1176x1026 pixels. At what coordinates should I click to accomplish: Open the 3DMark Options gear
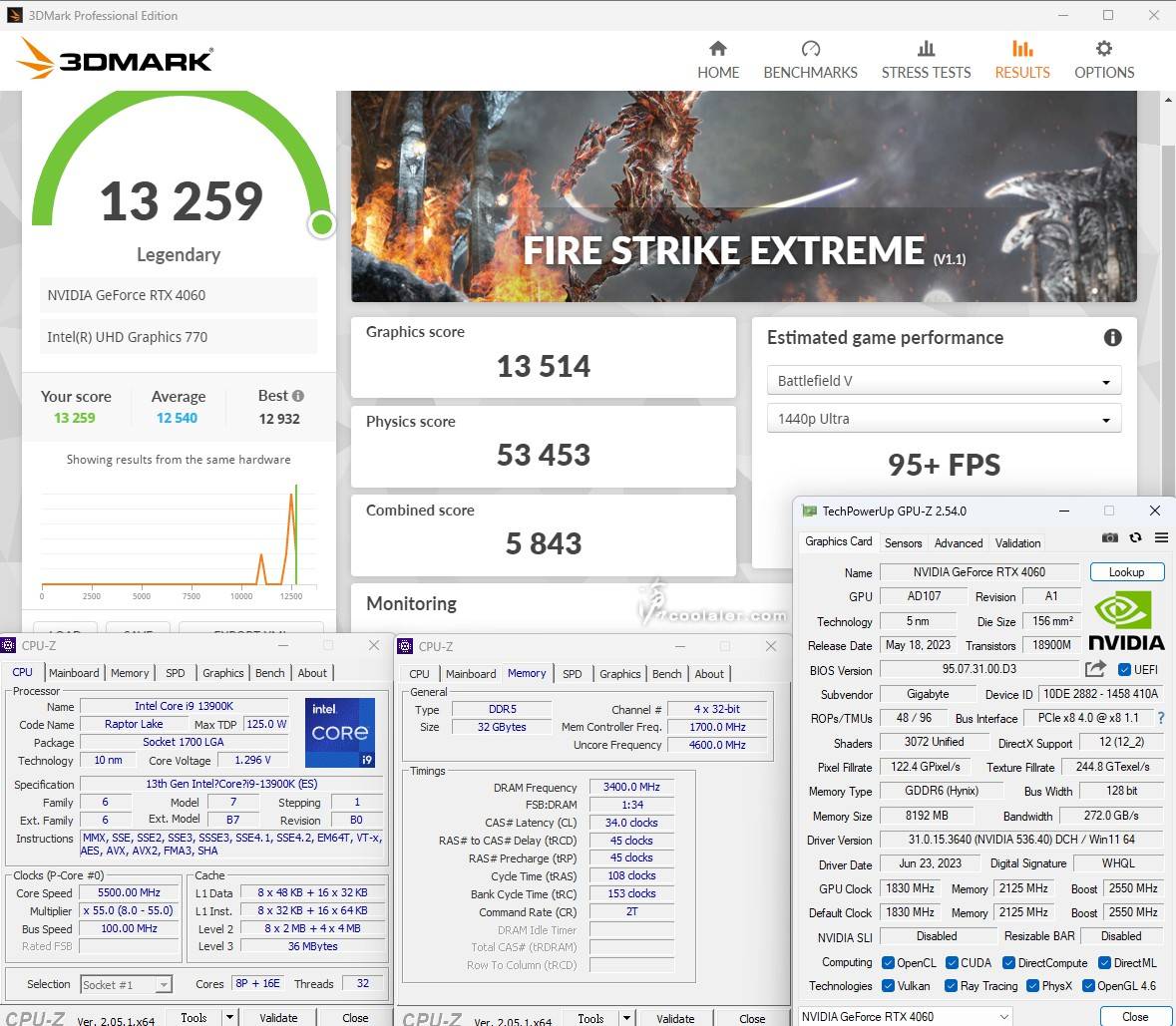tap(1103, 60)
